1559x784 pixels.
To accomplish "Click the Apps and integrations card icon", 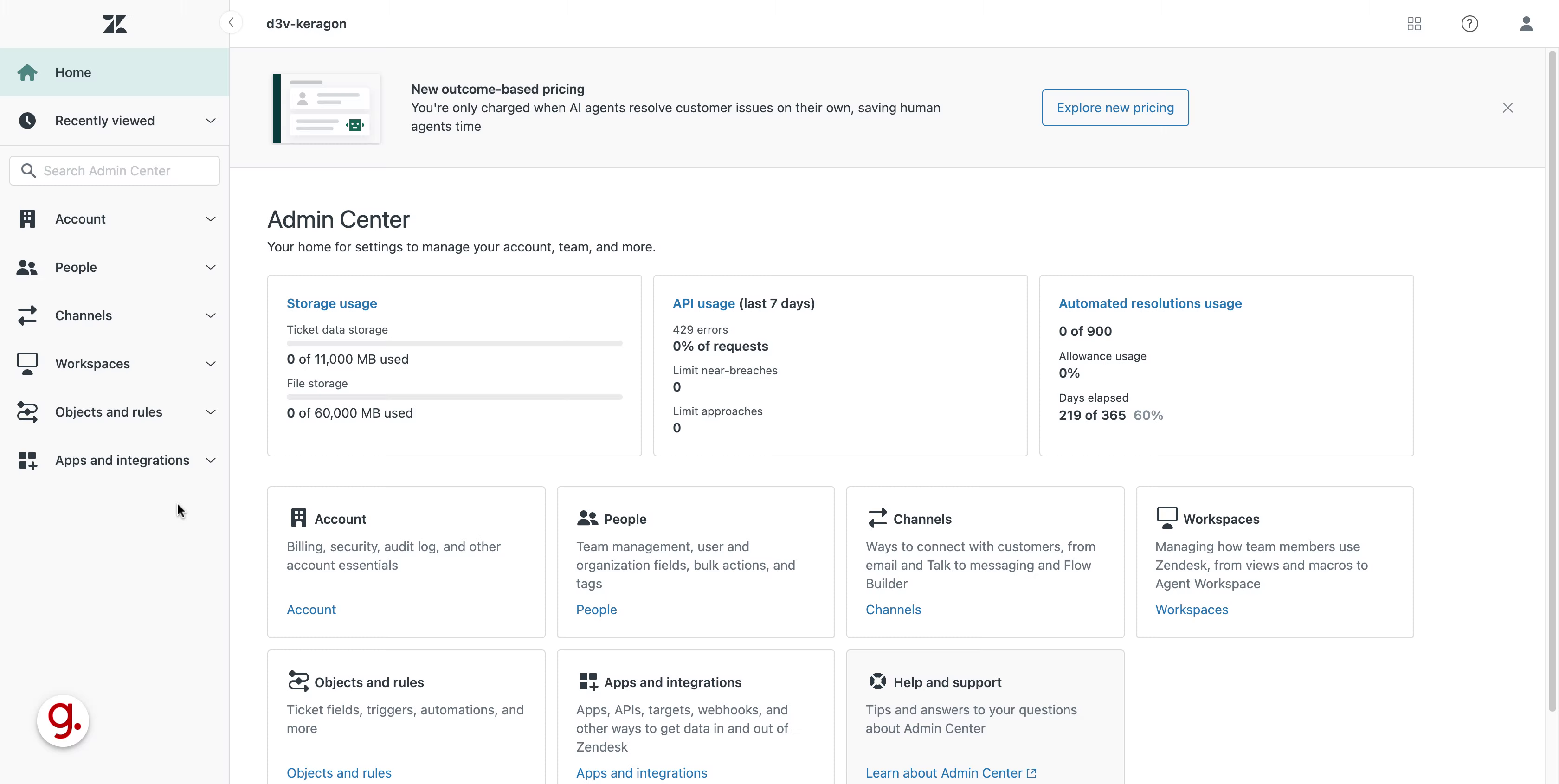I will pos(588,681).
